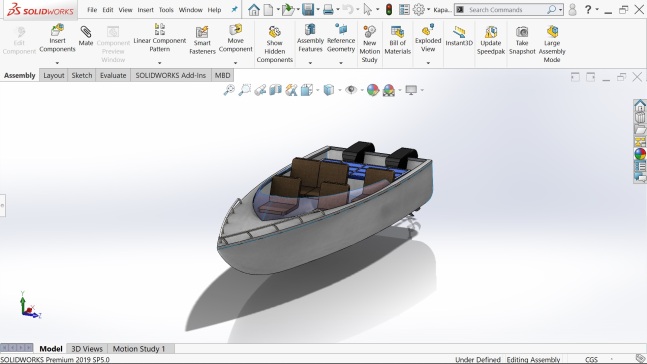This screenshot has width=647, height=364.
Task: Open the Tools menu
Action: coord(166,9)
